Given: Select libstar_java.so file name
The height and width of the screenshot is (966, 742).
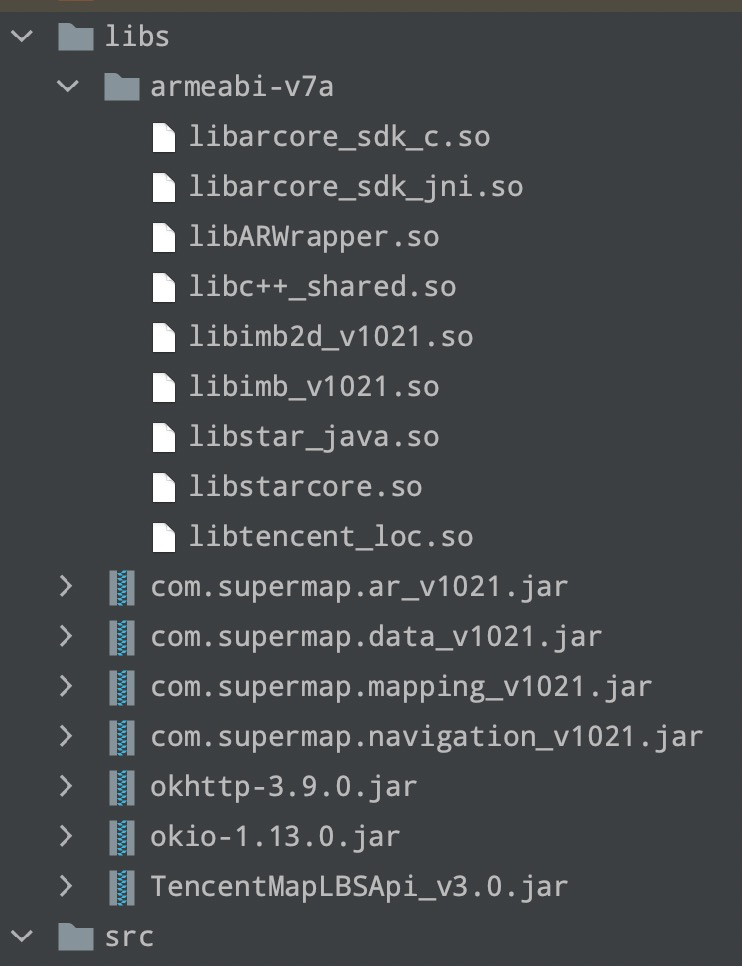Looking at the screenshot, I should [314, 437].
